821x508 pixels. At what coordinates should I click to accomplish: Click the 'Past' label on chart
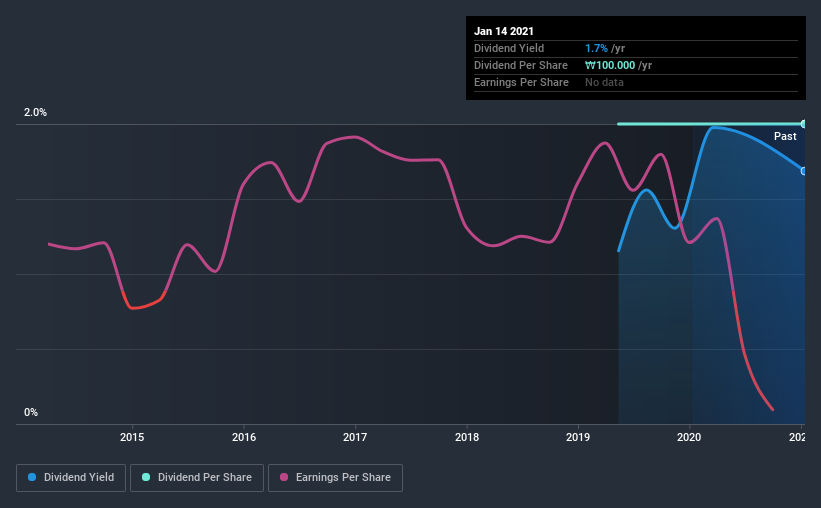tap(785, 137)
